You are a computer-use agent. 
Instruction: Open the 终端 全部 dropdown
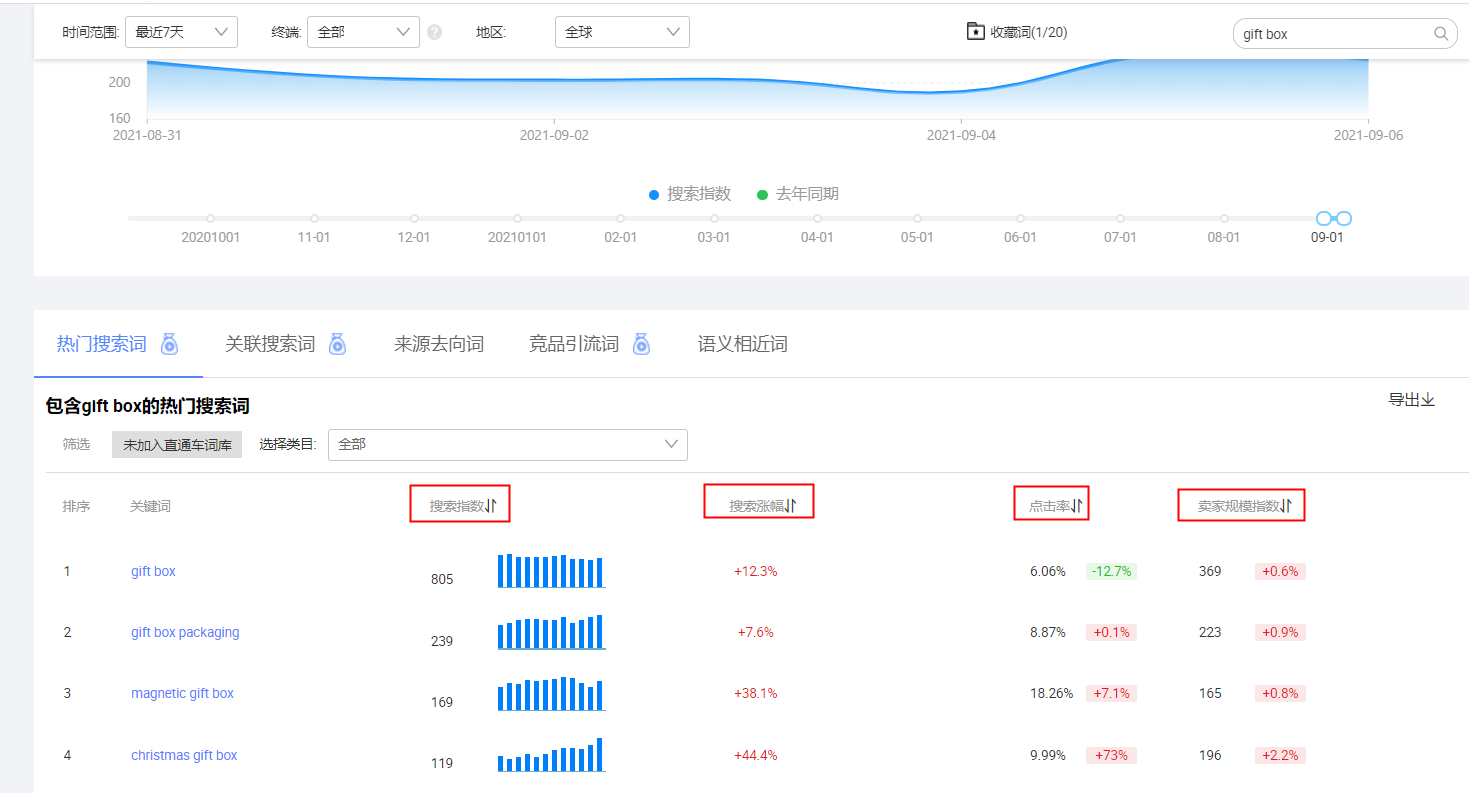363,32
